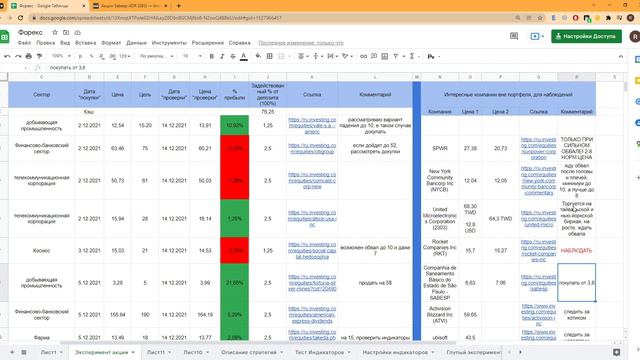View the cloud save status
The image size is (640, 360).
[x=78, y=32]
